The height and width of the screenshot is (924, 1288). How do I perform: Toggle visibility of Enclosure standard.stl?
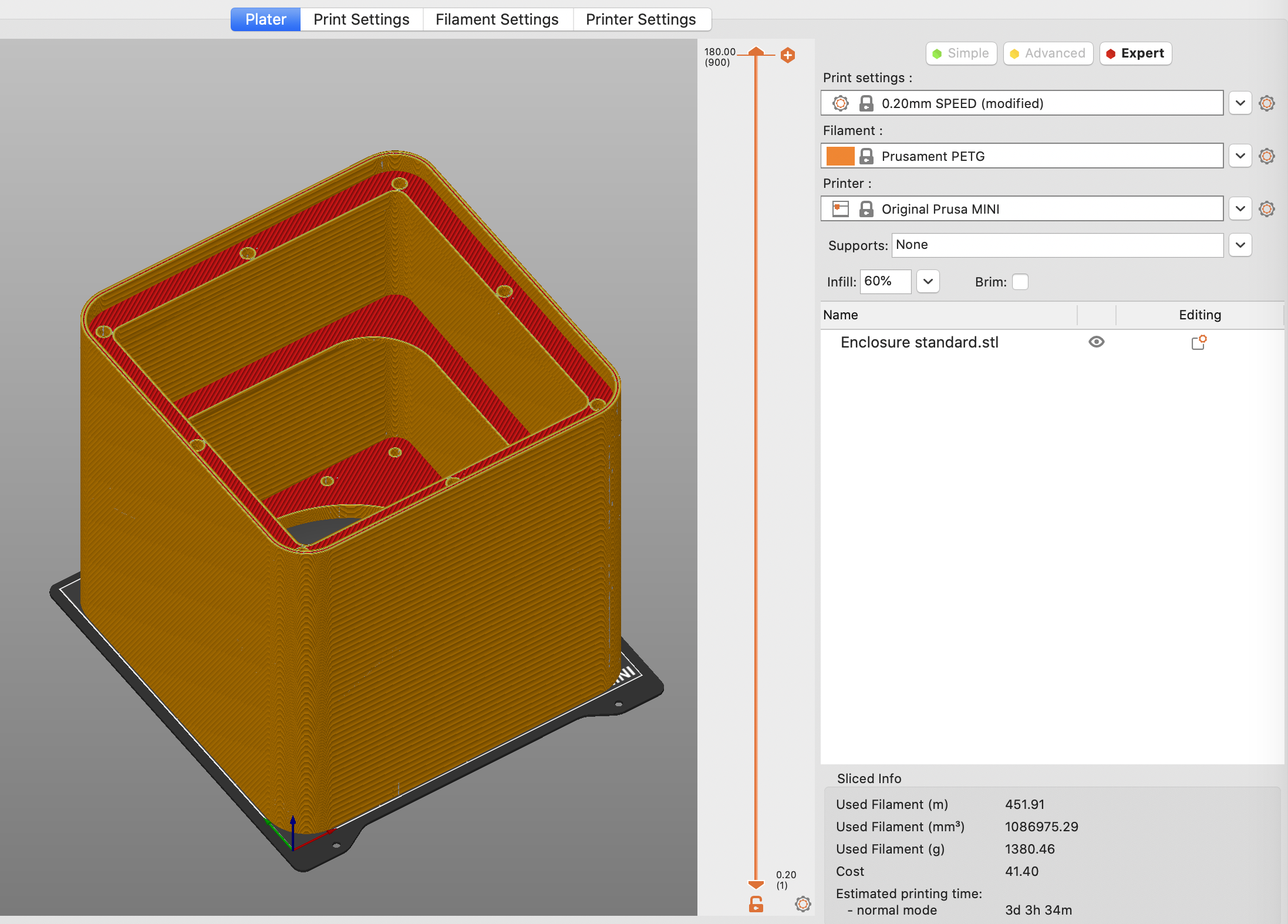[x=1096, y=341]
